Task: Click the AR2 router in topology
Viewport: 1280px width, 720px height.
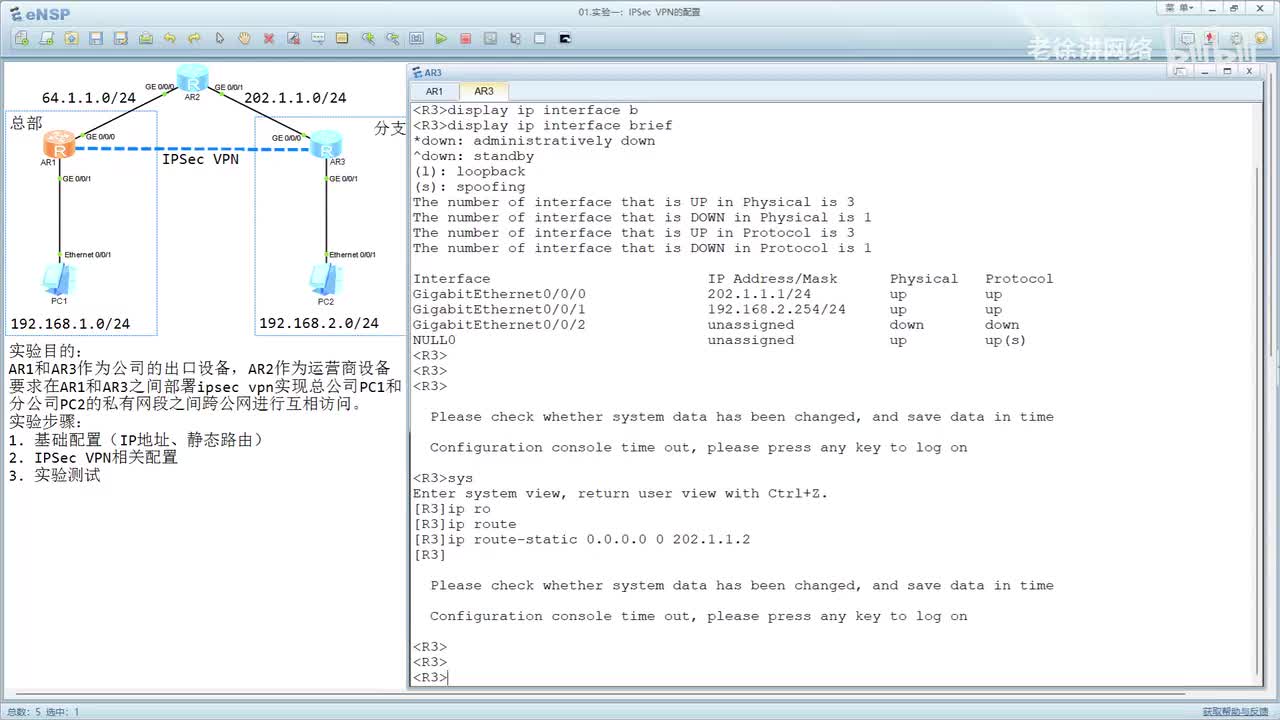Action: 192,78
